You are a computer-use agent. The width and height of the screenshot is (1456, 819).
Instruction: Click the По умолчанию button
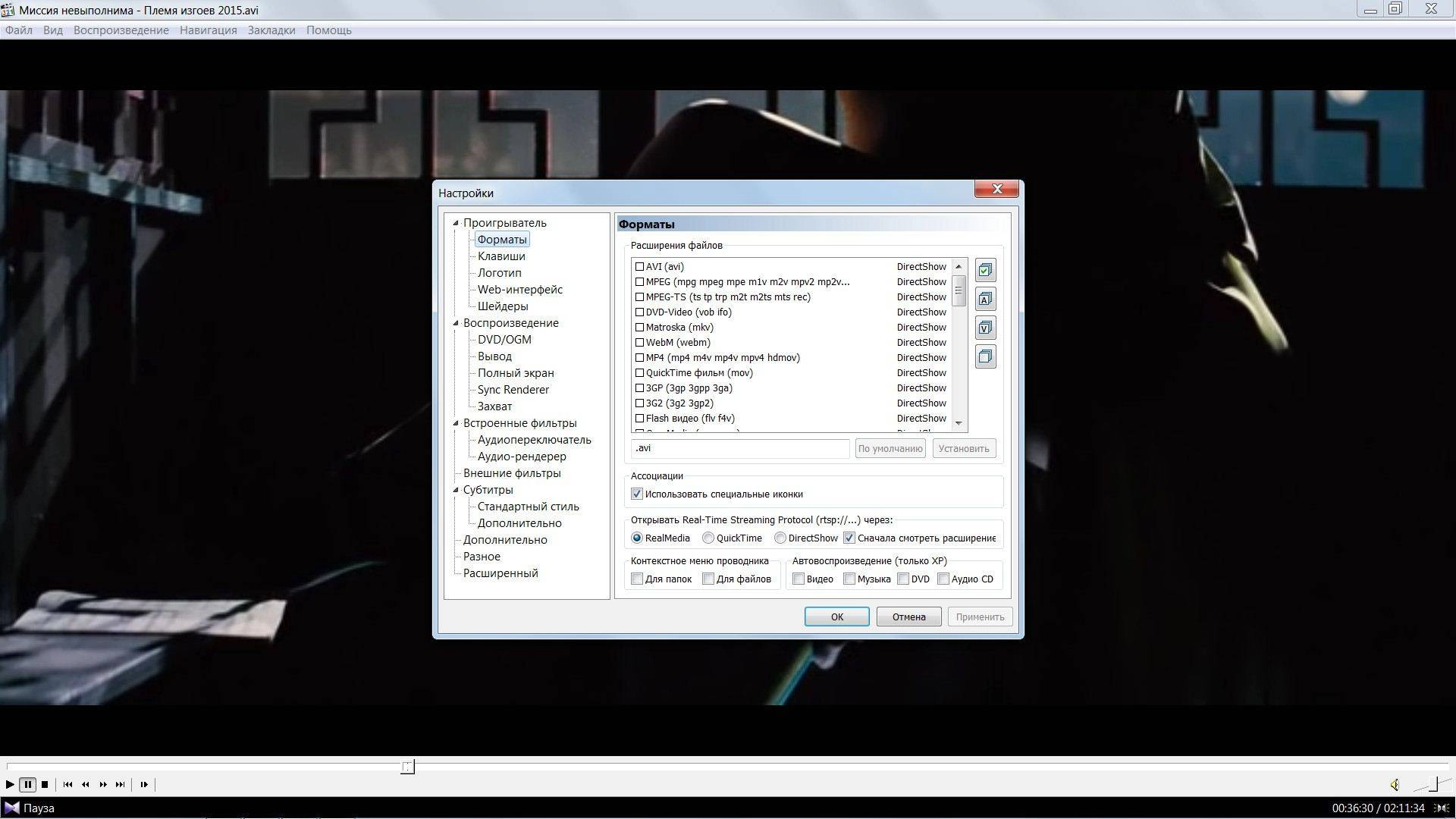890,449
